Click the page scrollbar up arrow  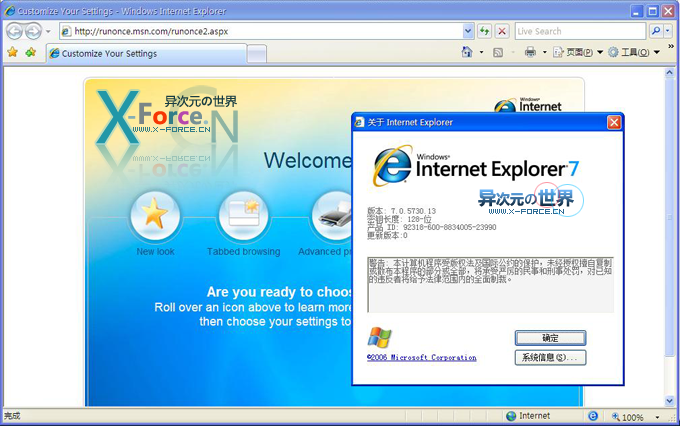670,72
